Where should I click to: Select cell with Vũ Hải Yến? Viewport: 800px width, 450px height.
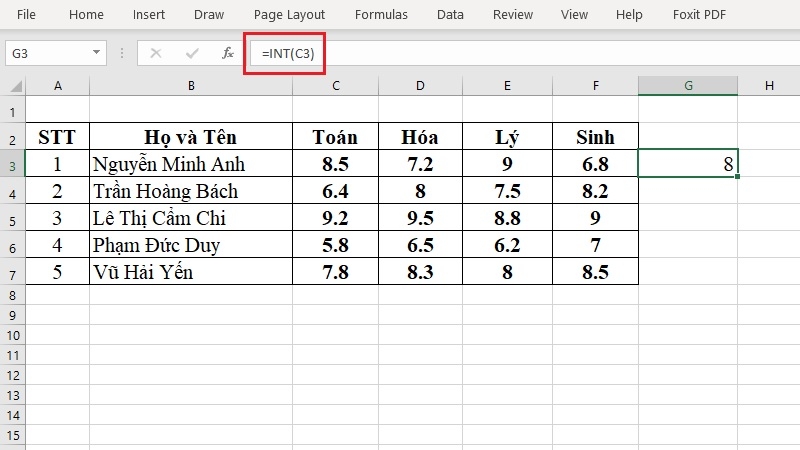coord(191,271)
